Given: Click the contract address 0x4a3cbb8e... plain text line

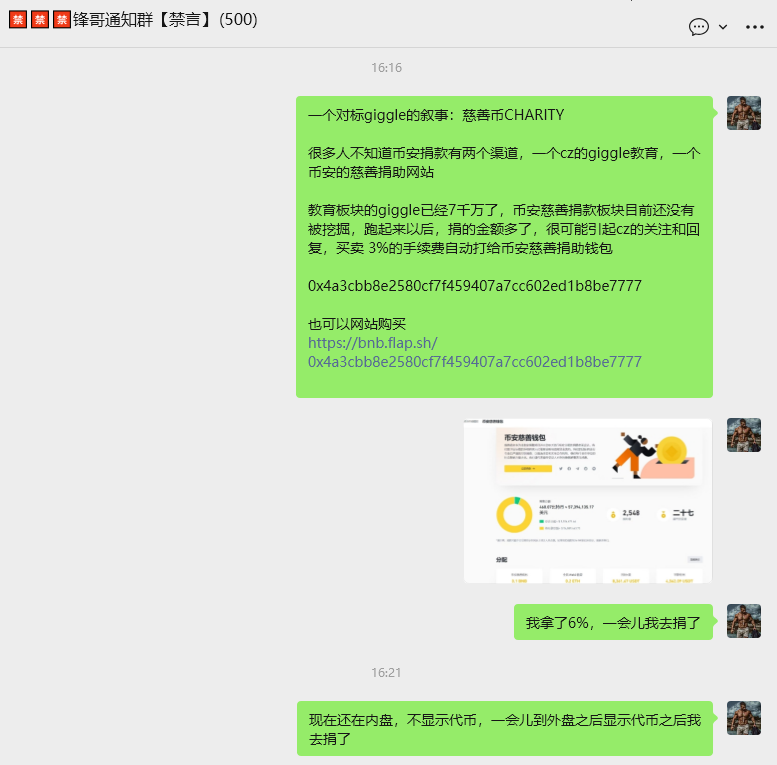Looking at the screenshot, I should (475, 286).
